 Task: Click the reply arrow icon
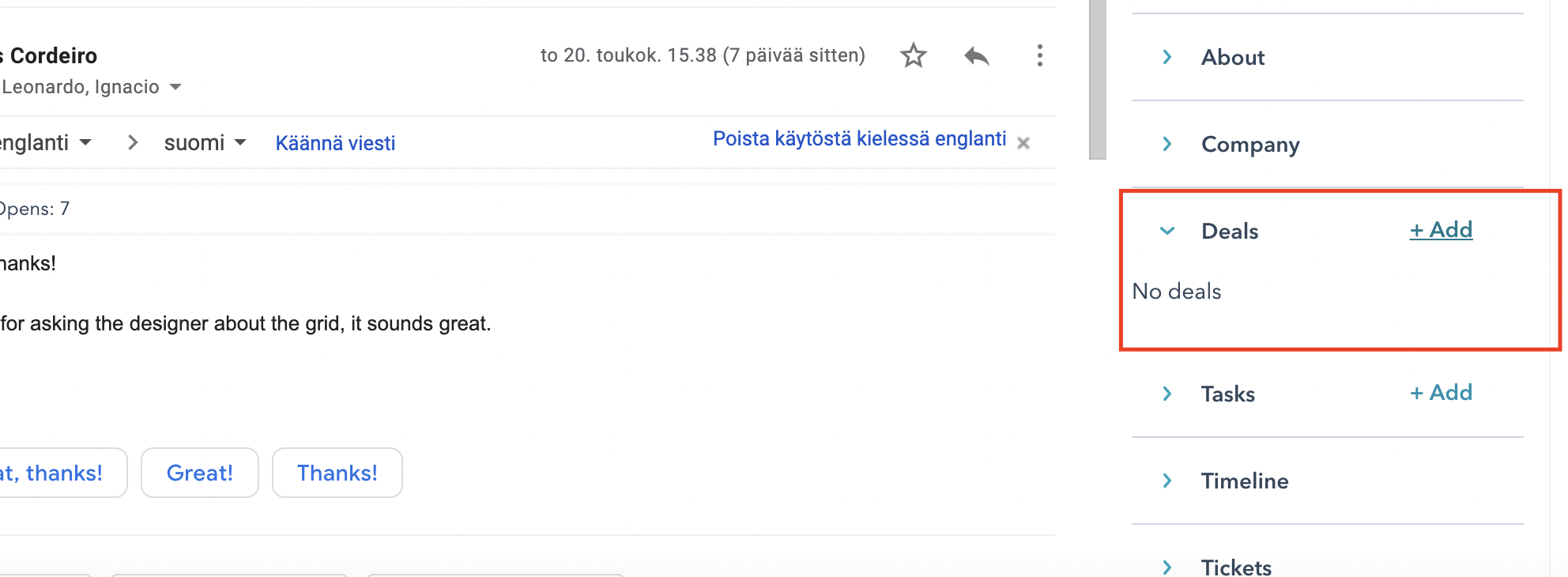tap(977, 56)
